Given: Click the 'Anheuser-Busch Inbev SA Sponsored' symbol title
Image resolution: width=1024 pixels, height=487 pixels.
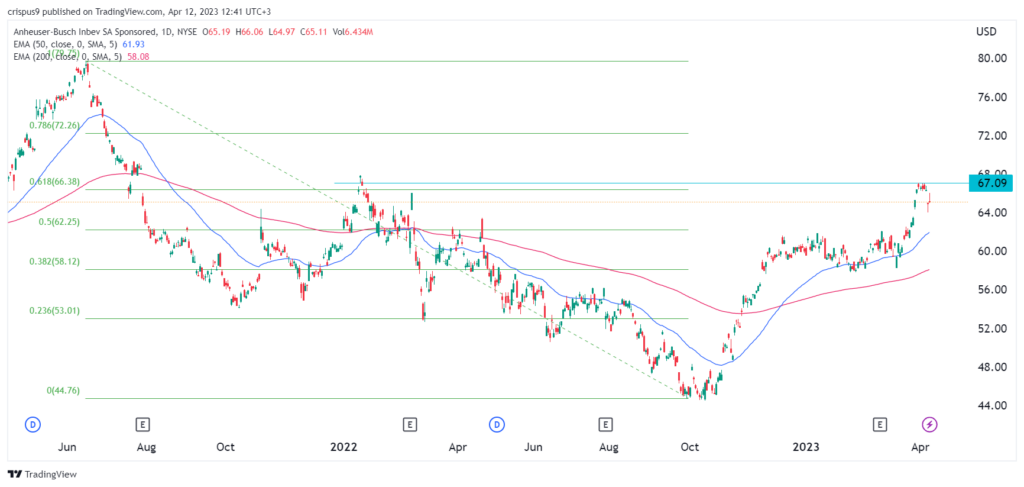Looking at the screenshot, I should point(82,31).
